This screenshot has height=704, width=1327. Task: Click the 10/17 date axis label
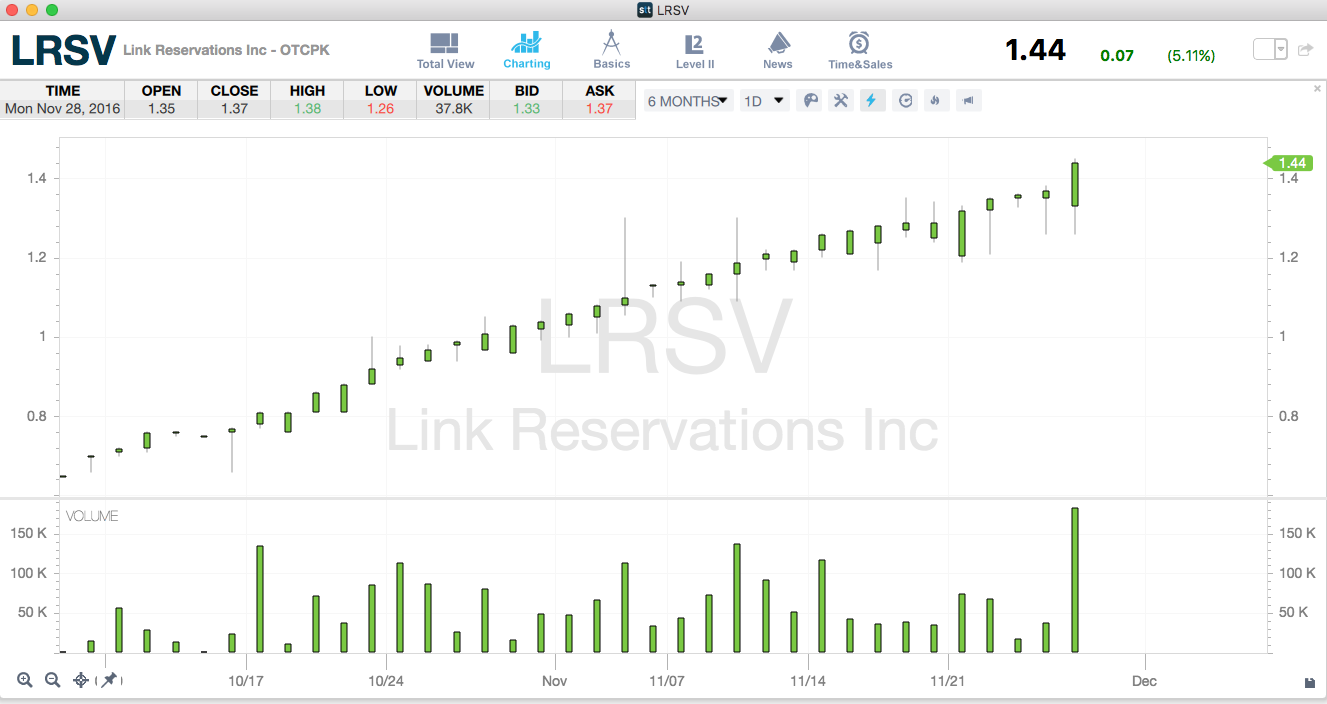coord(246,681)
